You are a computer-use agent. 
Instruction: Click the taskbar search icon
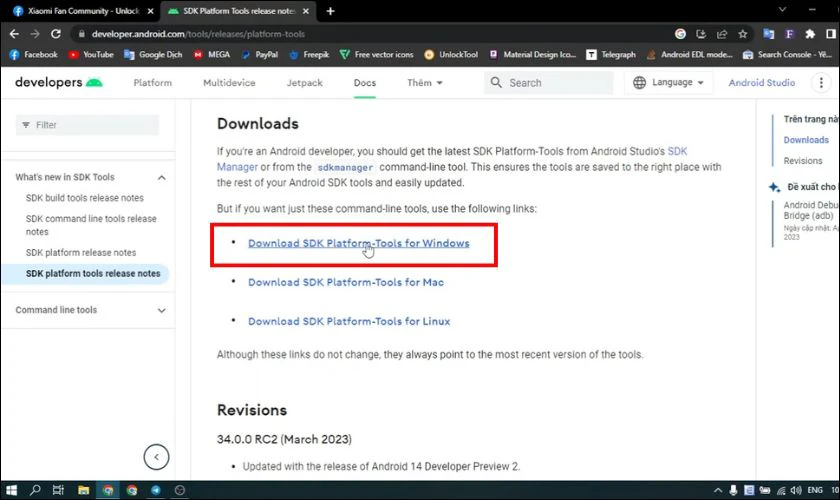click(x=35, y=490)
